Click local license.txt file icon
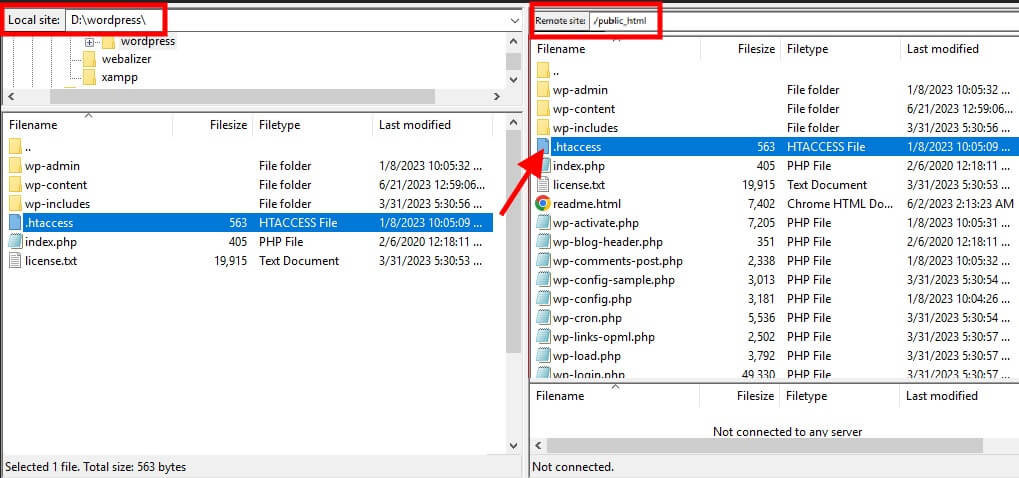The width and height of the screenshot is (1019, 478). tap(15, 260)
